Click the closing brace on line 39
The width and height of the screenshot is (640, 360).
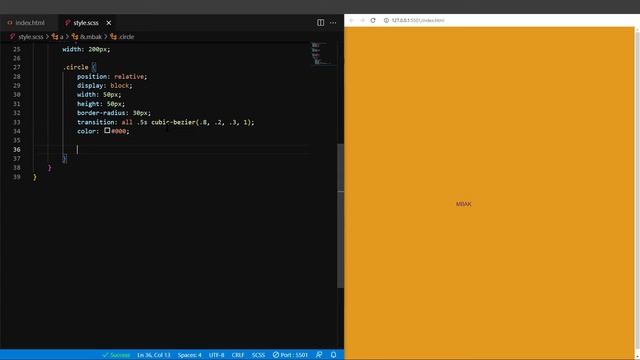click(35, 177)
